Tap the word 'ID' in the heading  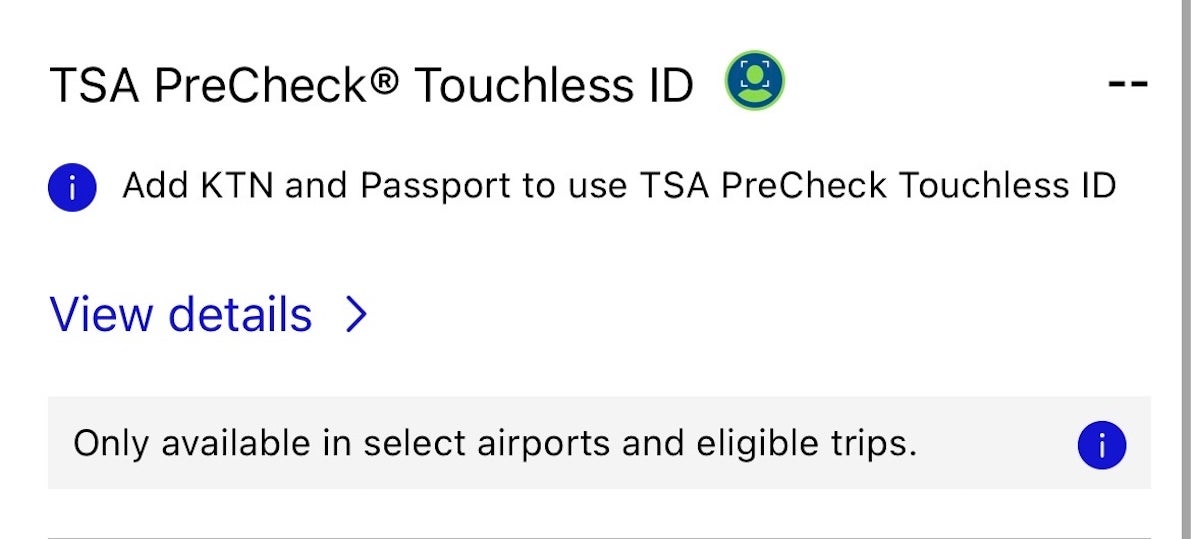[665, 86]
